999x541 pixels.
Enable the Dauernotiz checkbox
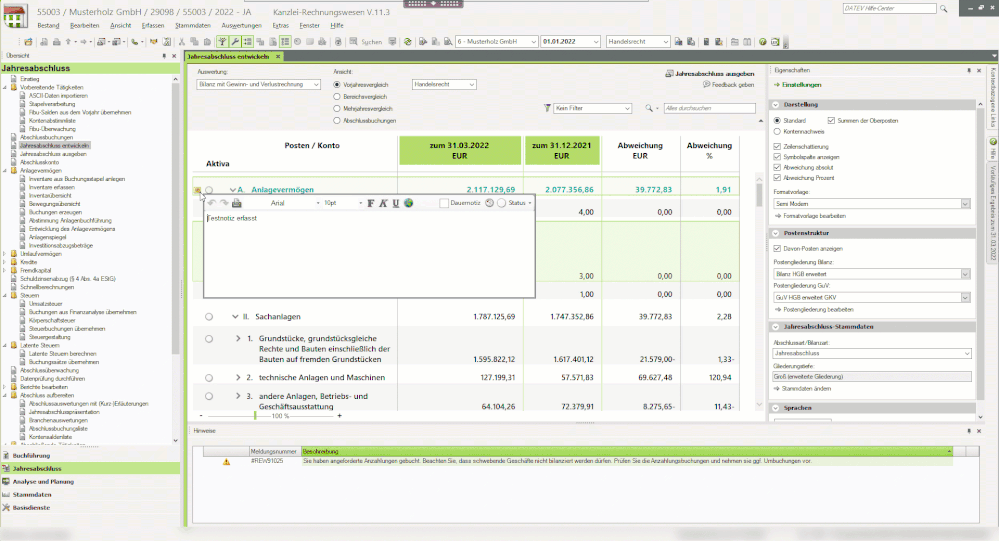(444, 203)
